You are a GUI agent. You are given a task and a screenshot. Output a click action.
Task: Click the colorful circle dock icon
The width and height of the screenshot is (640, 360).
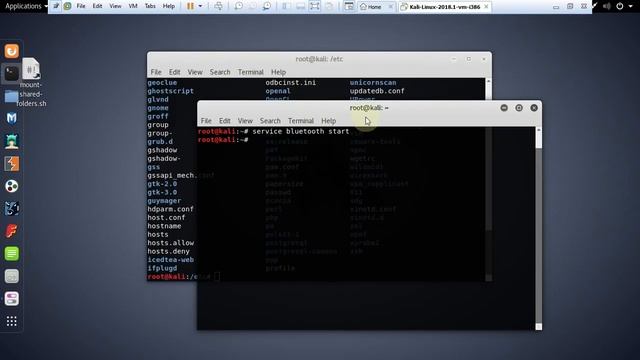11,186
